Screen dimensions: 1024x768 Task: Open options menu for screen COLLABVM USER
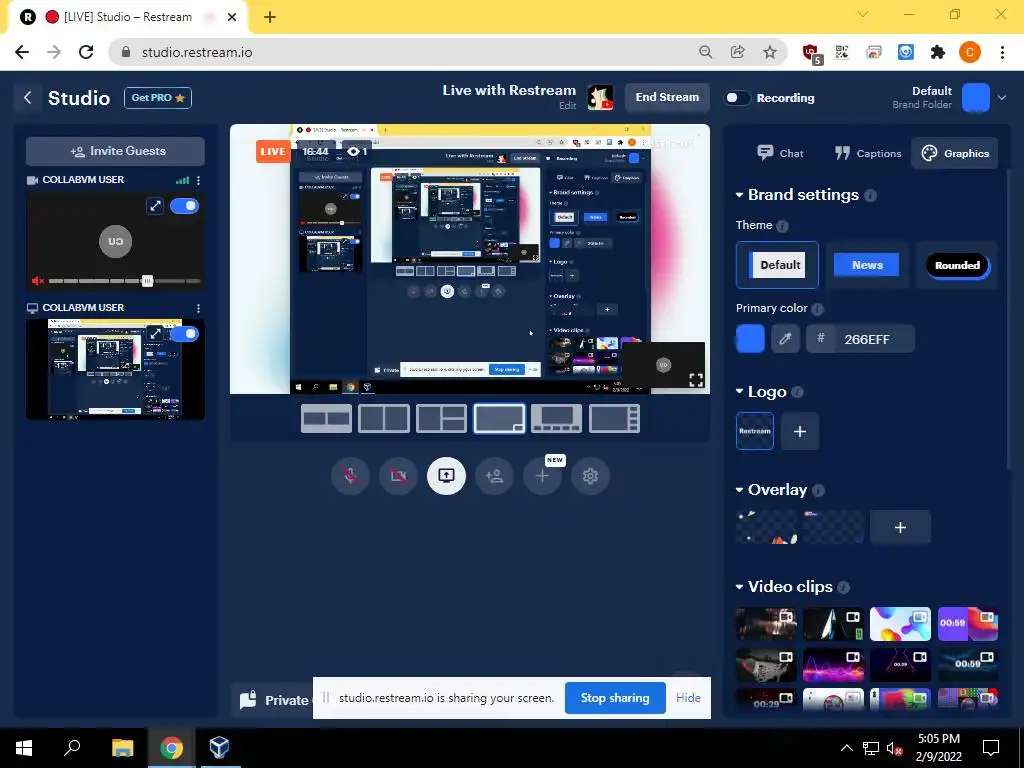[199, 308]
